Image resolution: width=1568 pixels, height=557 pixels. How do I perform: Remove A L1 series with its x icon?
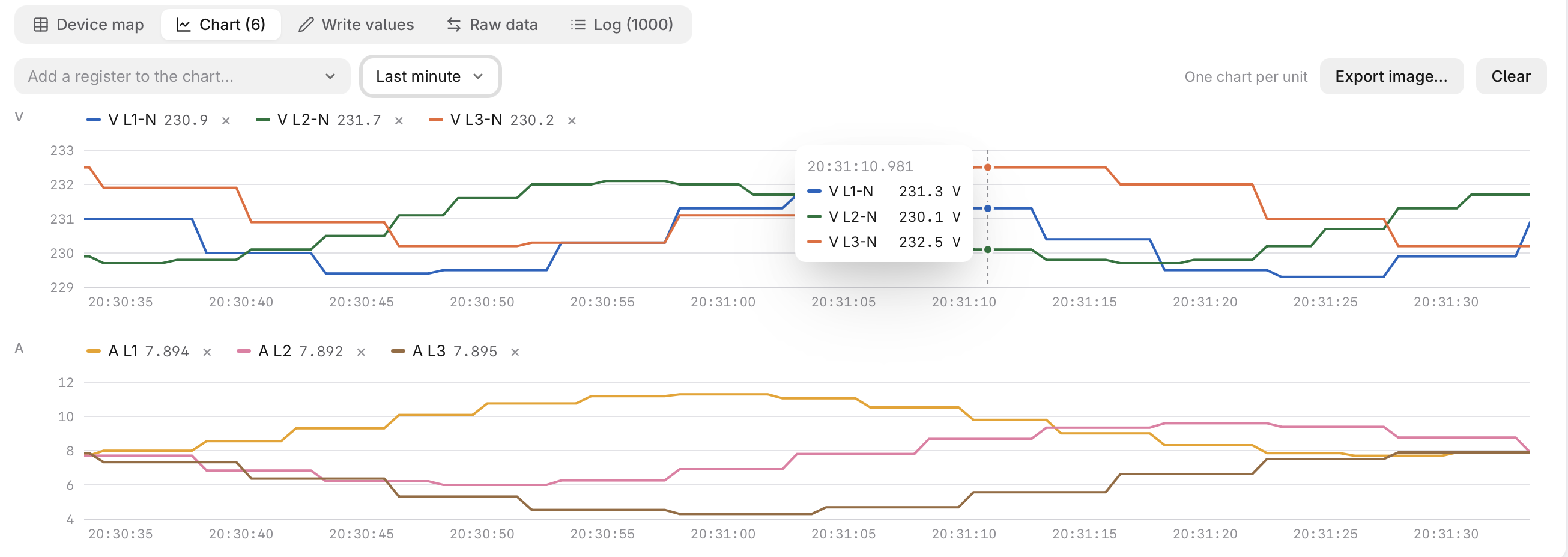pyautogui.click(x=207, y=352)
